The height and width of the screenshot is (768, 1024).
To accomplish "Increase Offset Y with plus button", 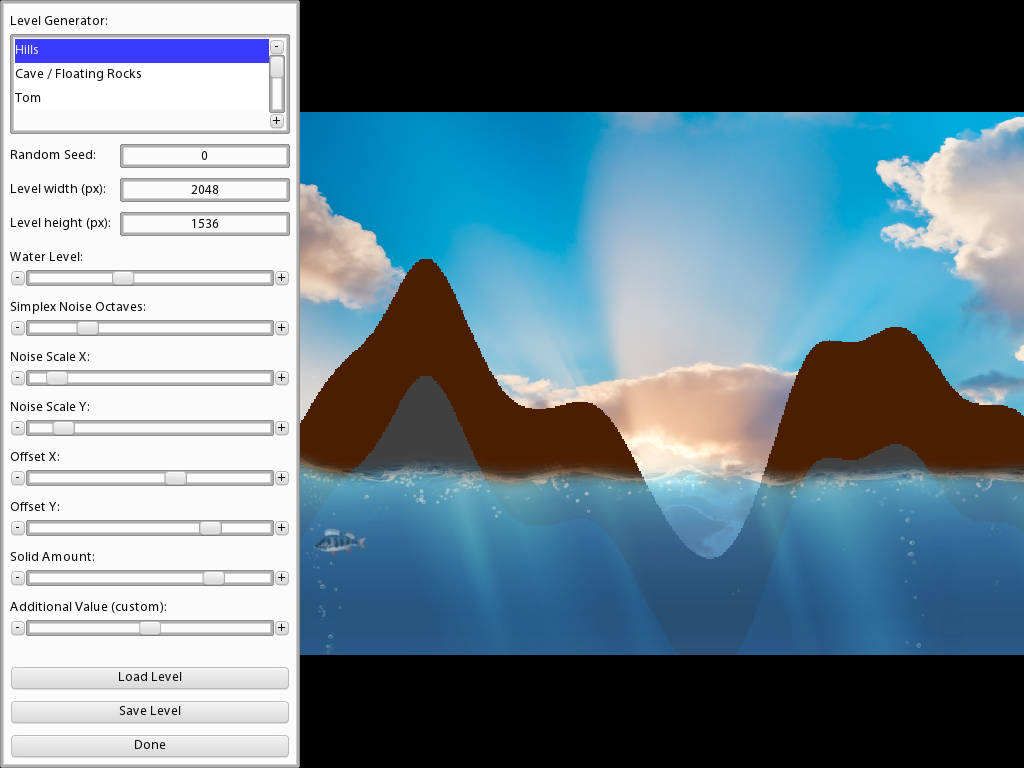I will [x=282, y=528].
